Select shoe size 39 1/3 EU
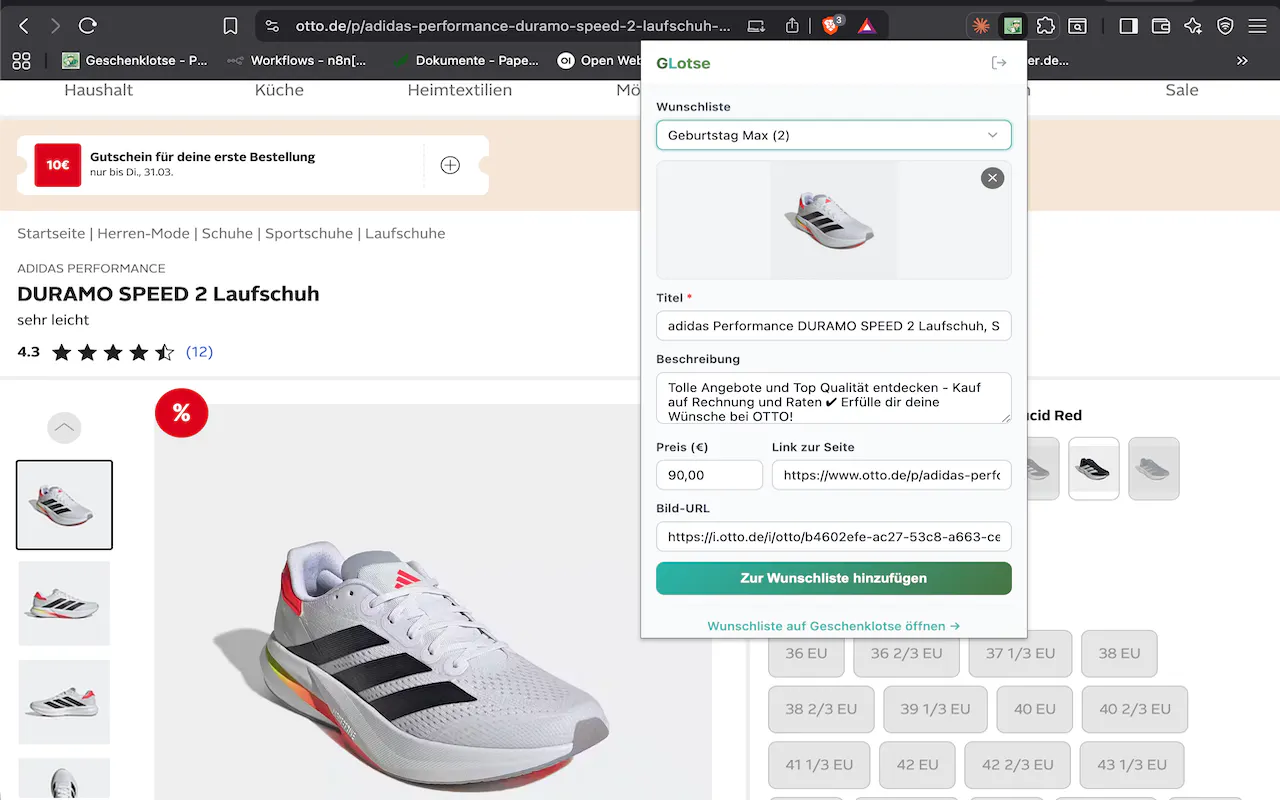 (x=935, y=709)
